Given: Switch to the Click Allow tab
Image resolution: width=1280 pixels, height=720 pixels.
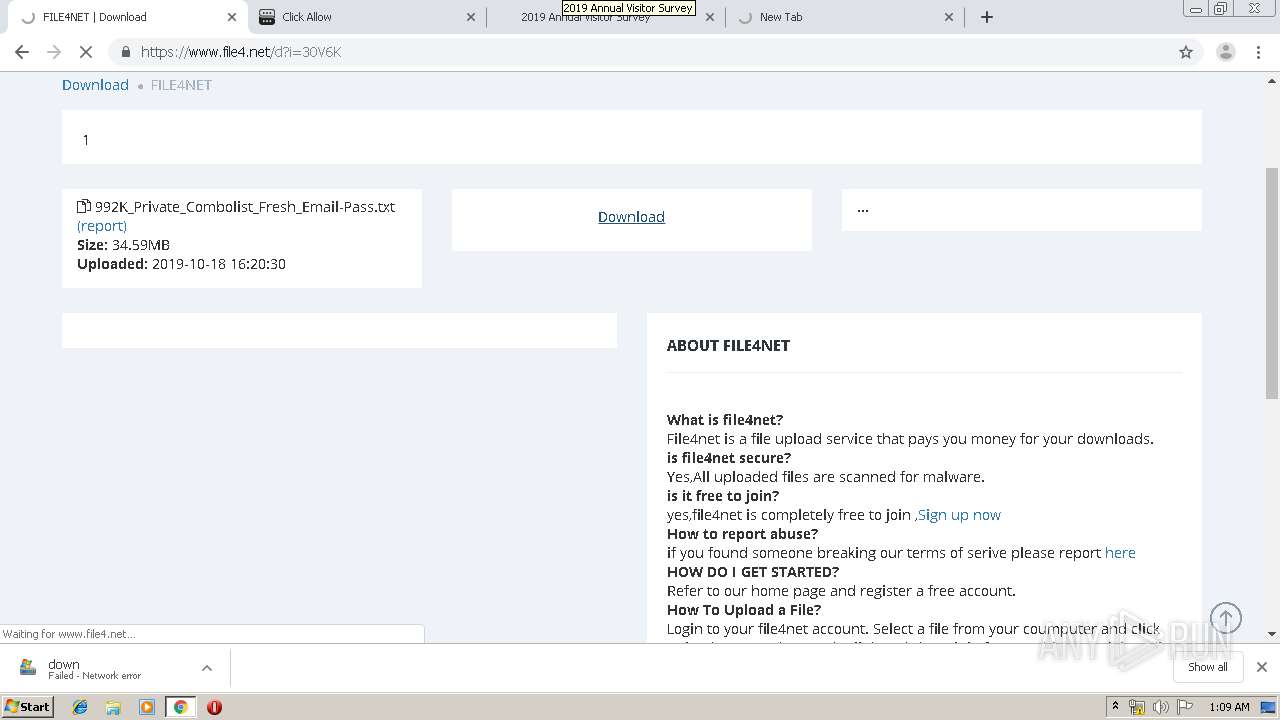Looking at the screenshot, I should click(365, 17).
